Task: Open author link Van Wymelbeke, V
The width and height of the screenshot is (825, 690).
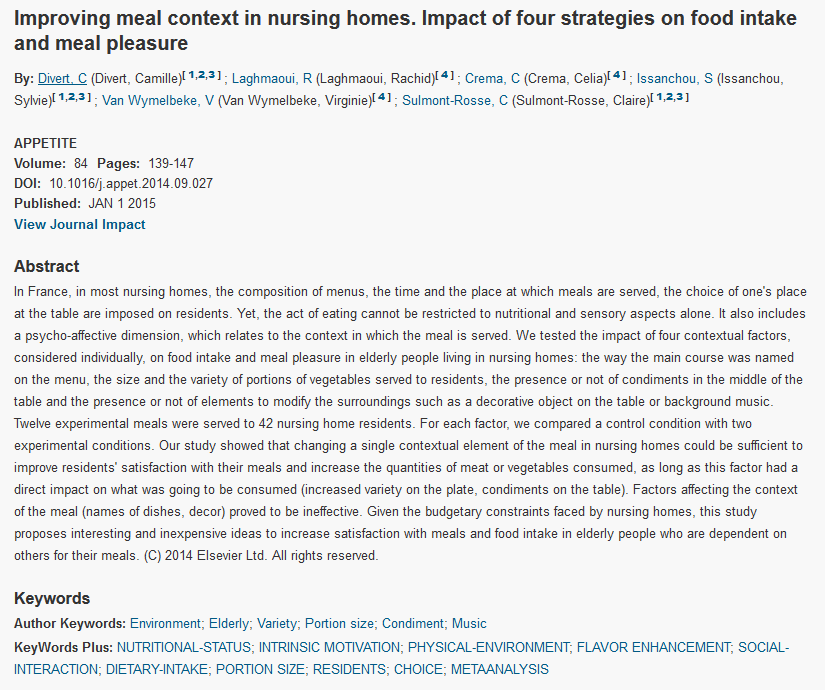Action: (158, 101)
